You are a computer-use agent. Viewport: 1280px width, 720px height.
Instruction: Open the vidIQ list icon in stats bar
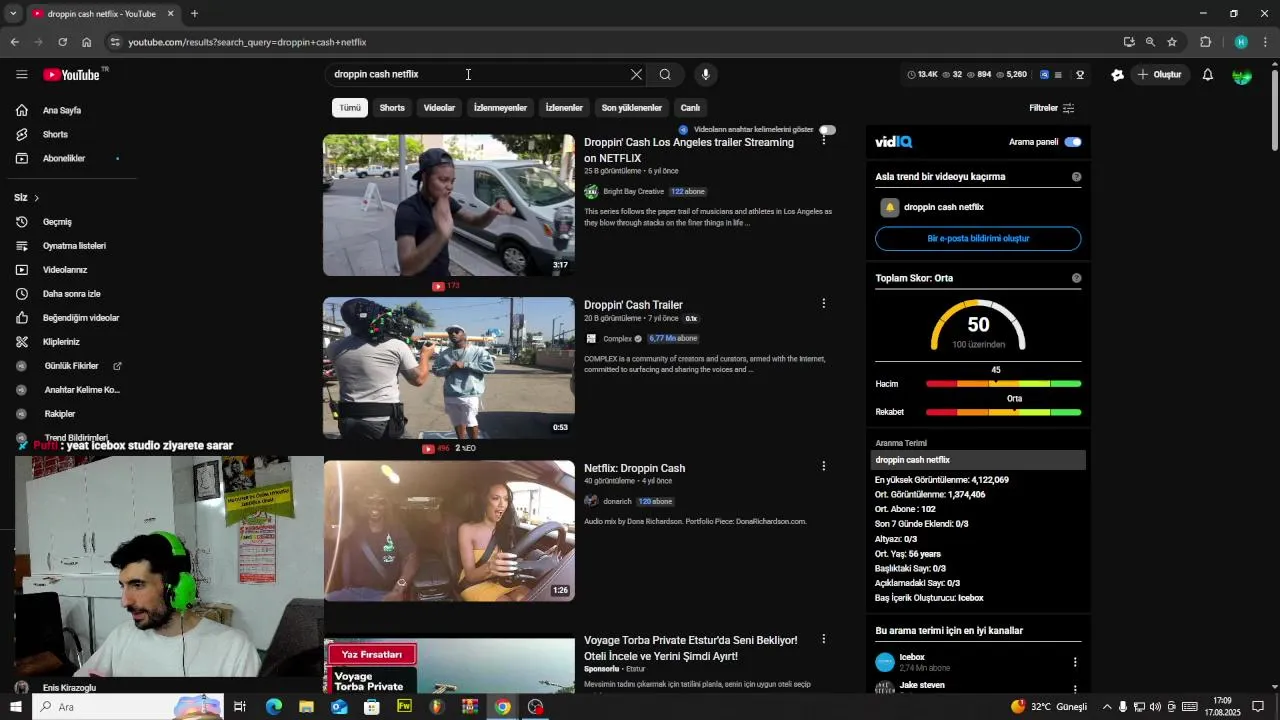tap(1059, 74)
